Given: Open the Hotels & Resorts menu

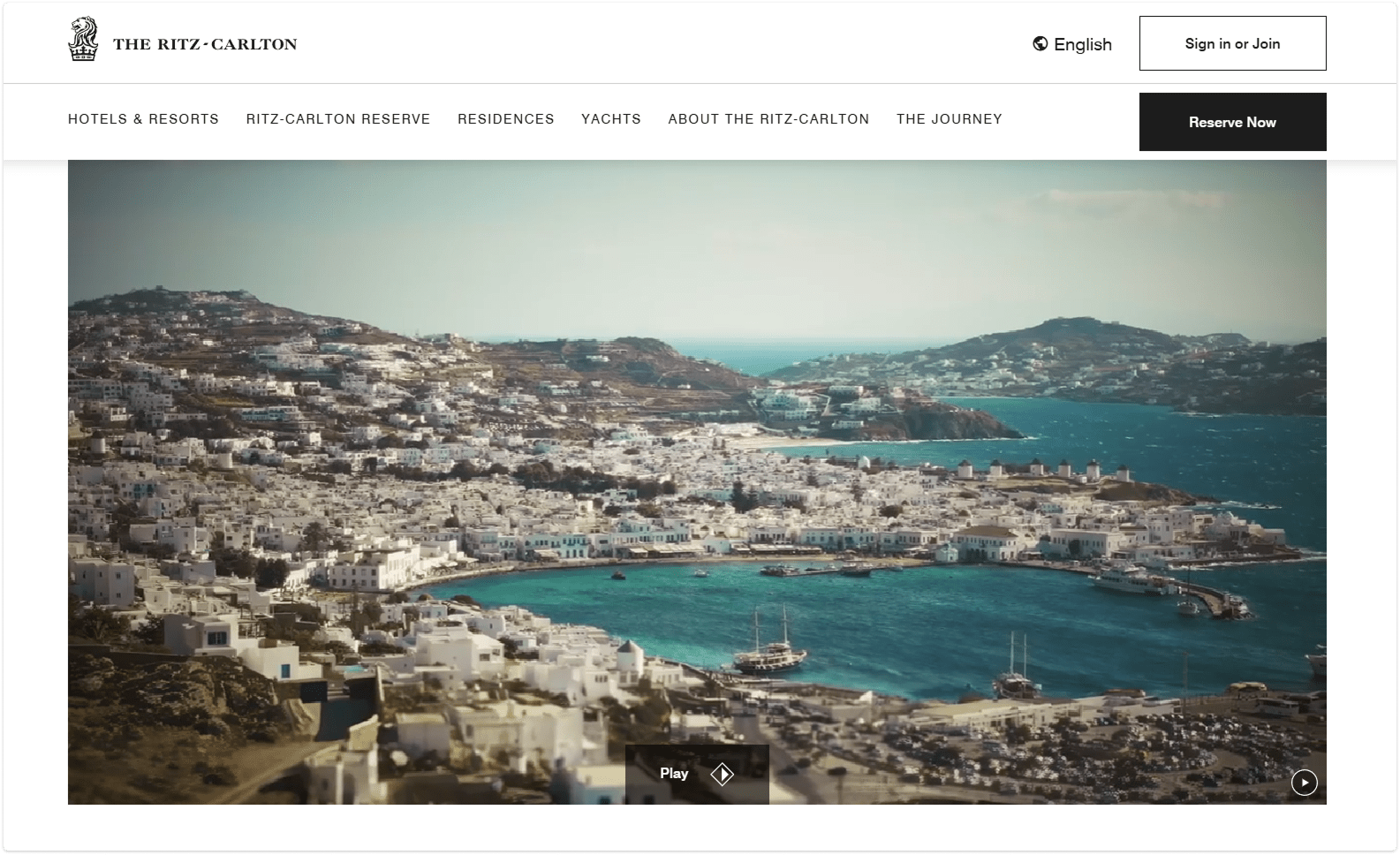Looking at the screenshot, I should point(143,119).
